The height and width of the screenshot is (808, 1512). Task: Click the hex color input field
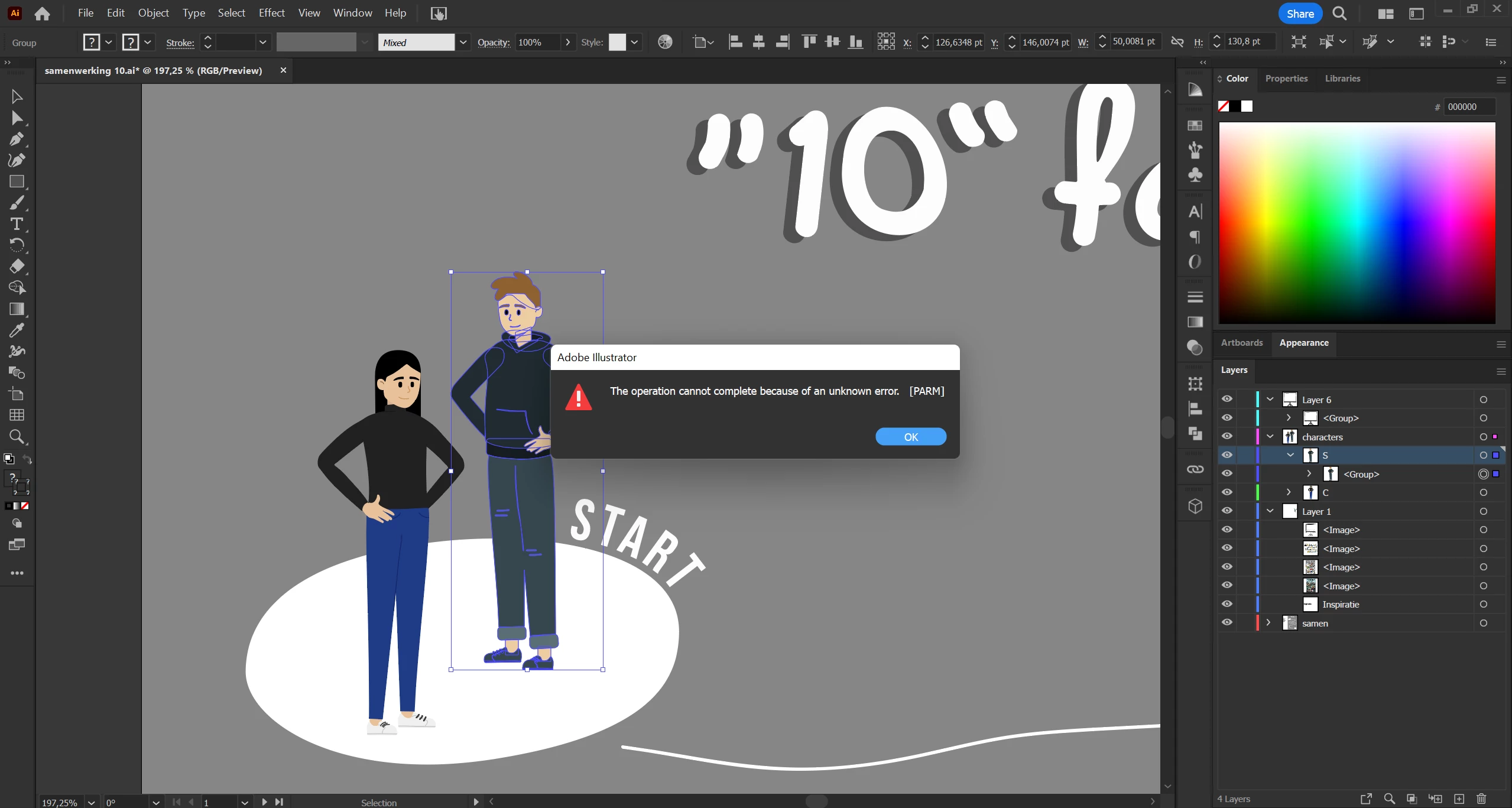click(1469, 107)
